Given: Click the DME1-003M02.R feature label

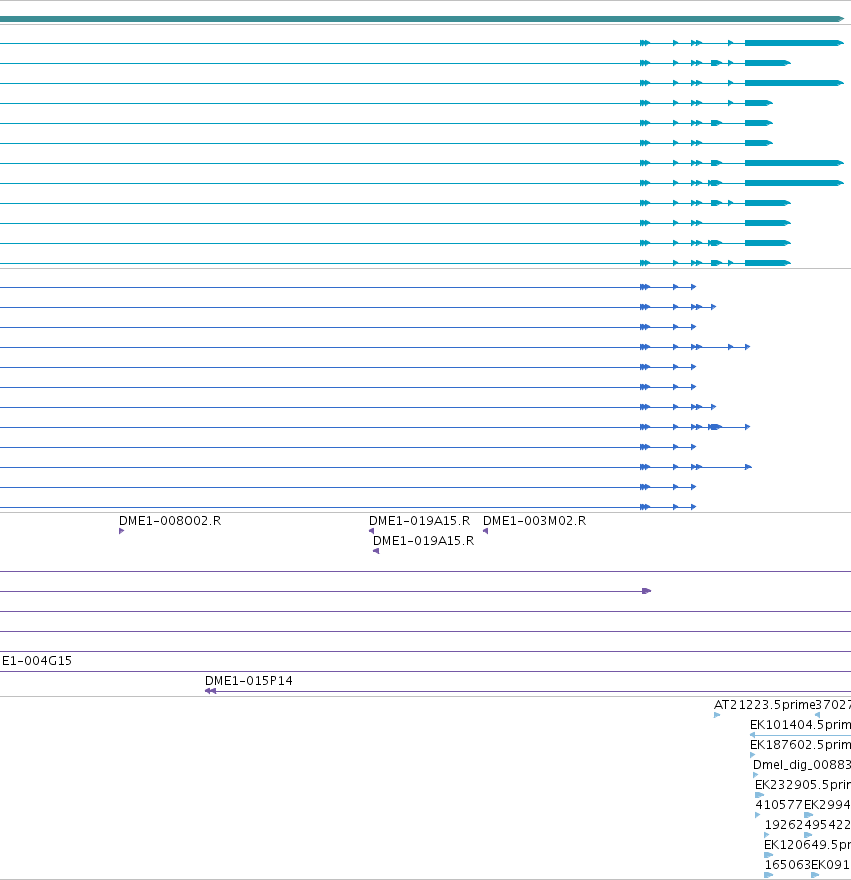Looking at the screenshot, I should click(534, 521).
